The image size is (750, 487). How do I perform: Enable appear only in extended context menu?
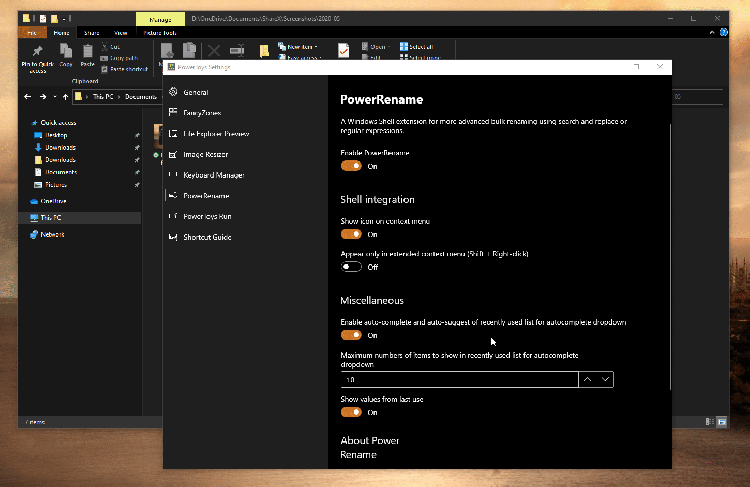tap(351, 267)
